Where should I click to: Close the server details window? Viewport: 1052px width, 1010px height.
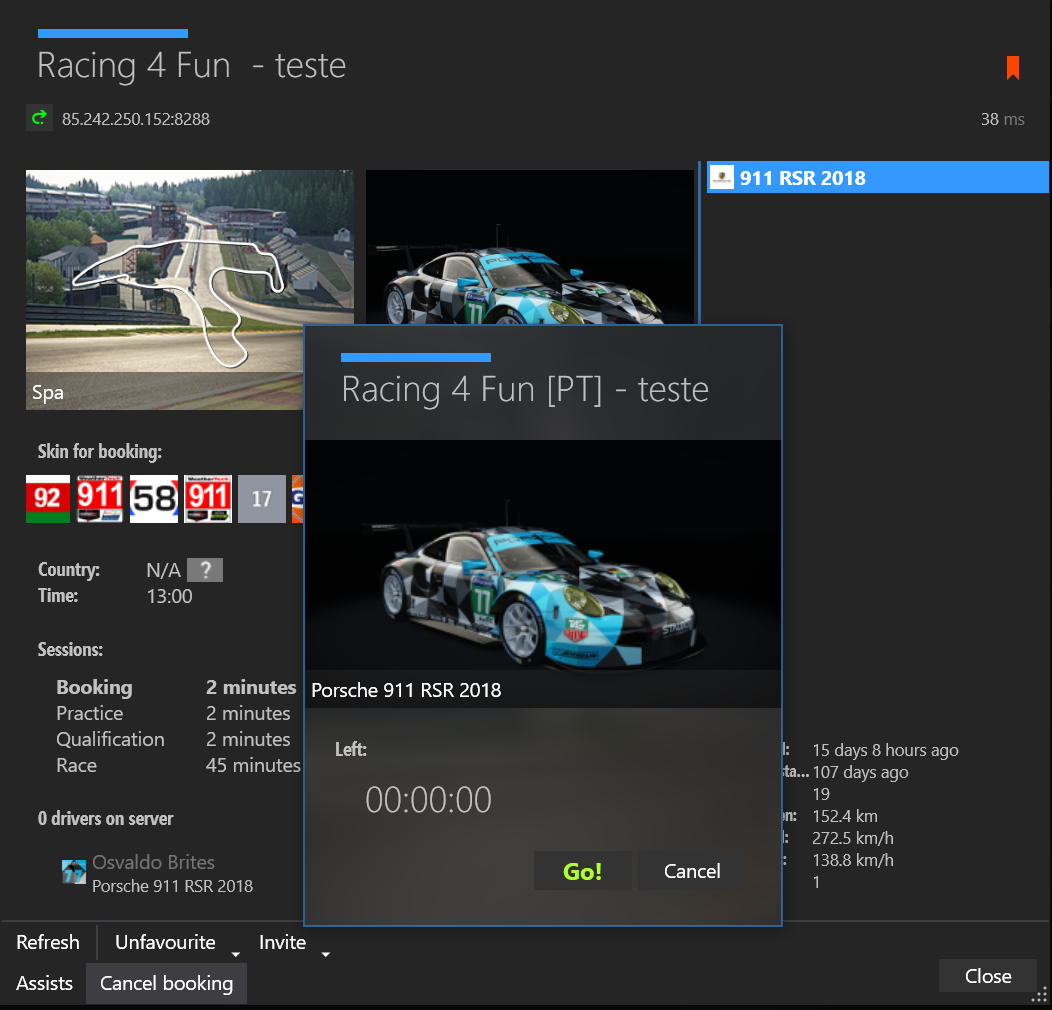tap(988, 976)
